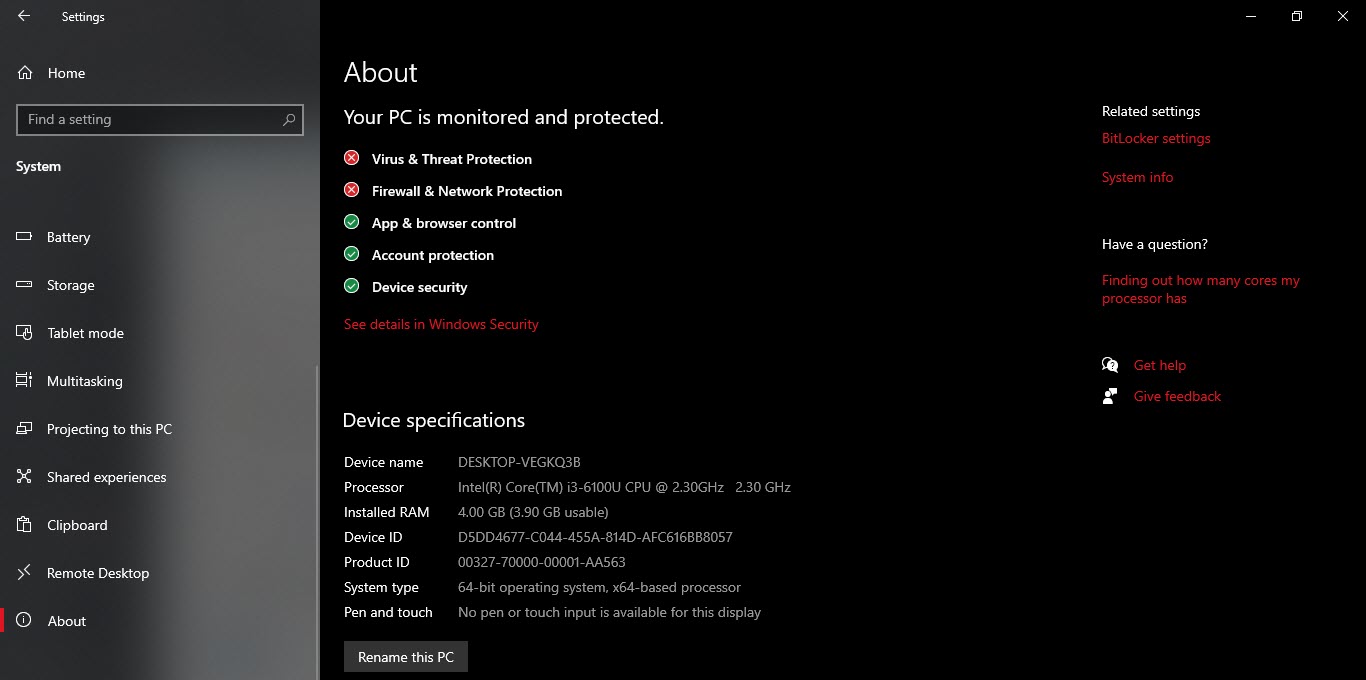Click the System info link
This screenshot has height=680, width=1366.
pos(1137,177)
